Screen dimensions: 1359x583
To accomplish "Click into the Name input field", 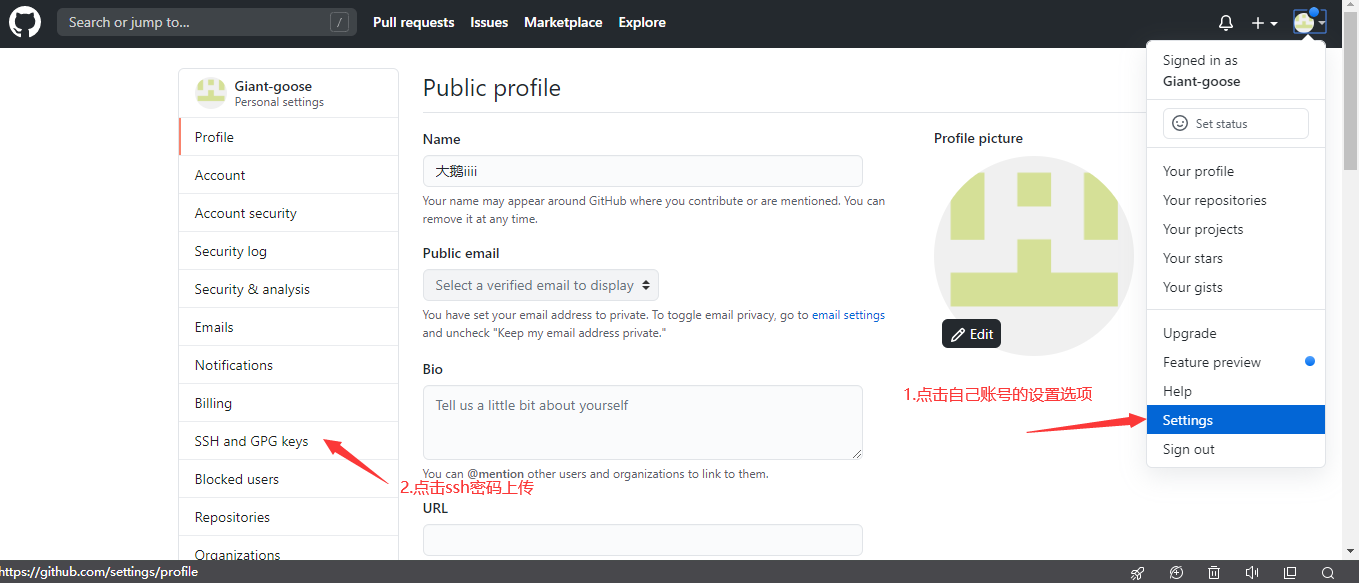I will (643, 171).
